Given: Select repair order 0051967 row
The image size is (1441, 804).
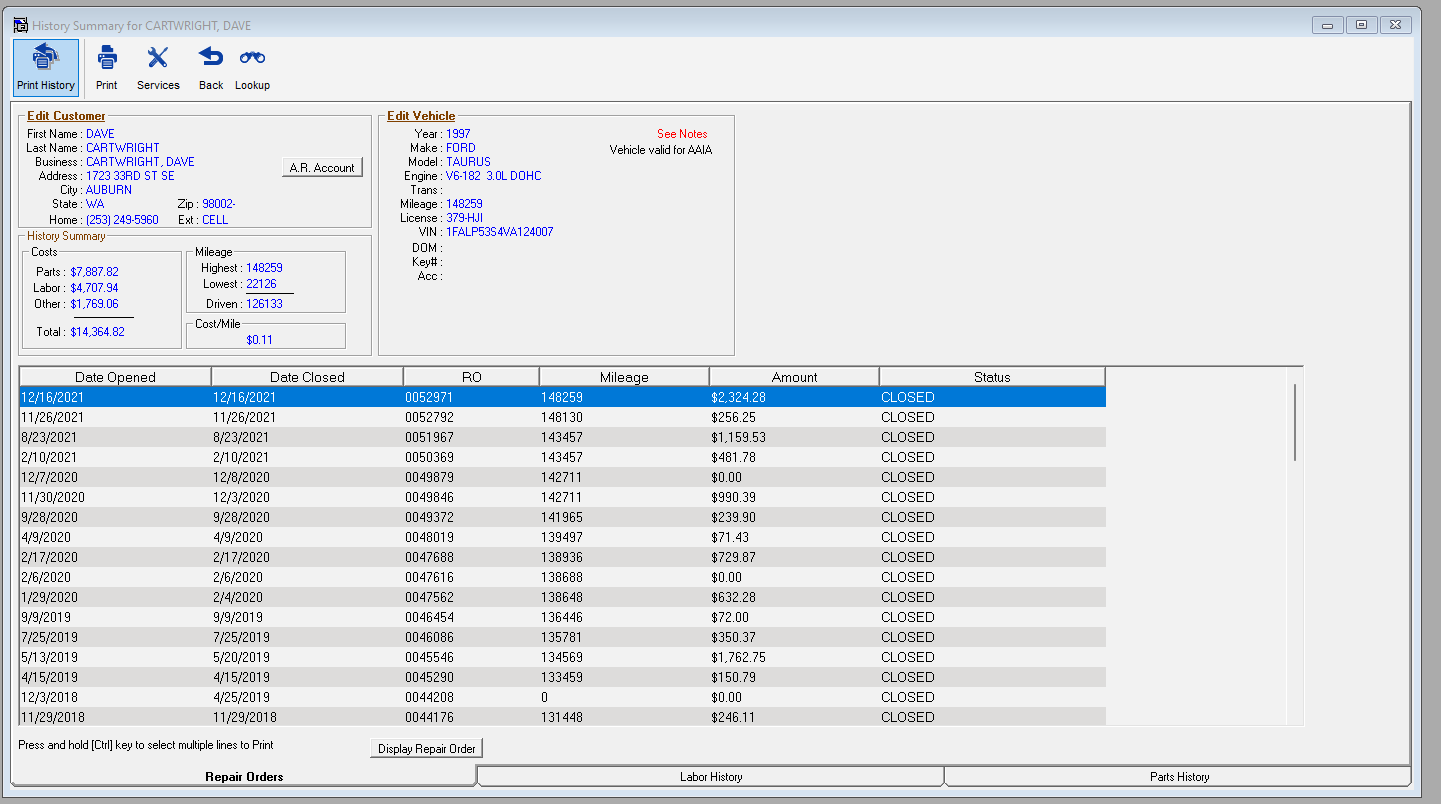Looking at the screenshot, I should [x=563, y=437].
